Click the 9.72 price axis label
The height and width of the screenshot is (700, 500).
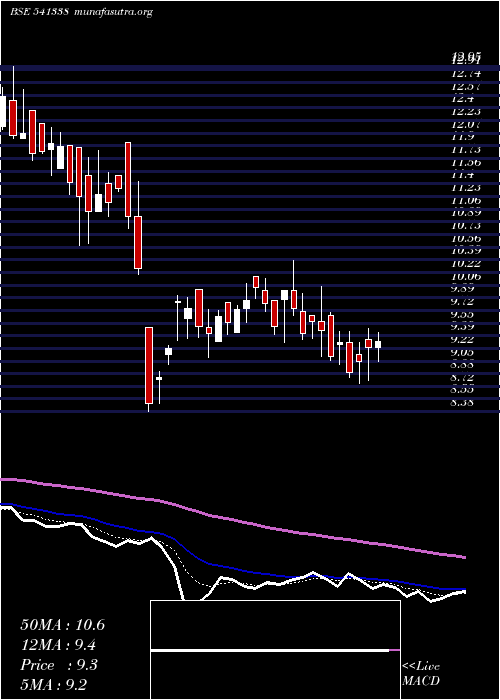(x=464, y=302)
